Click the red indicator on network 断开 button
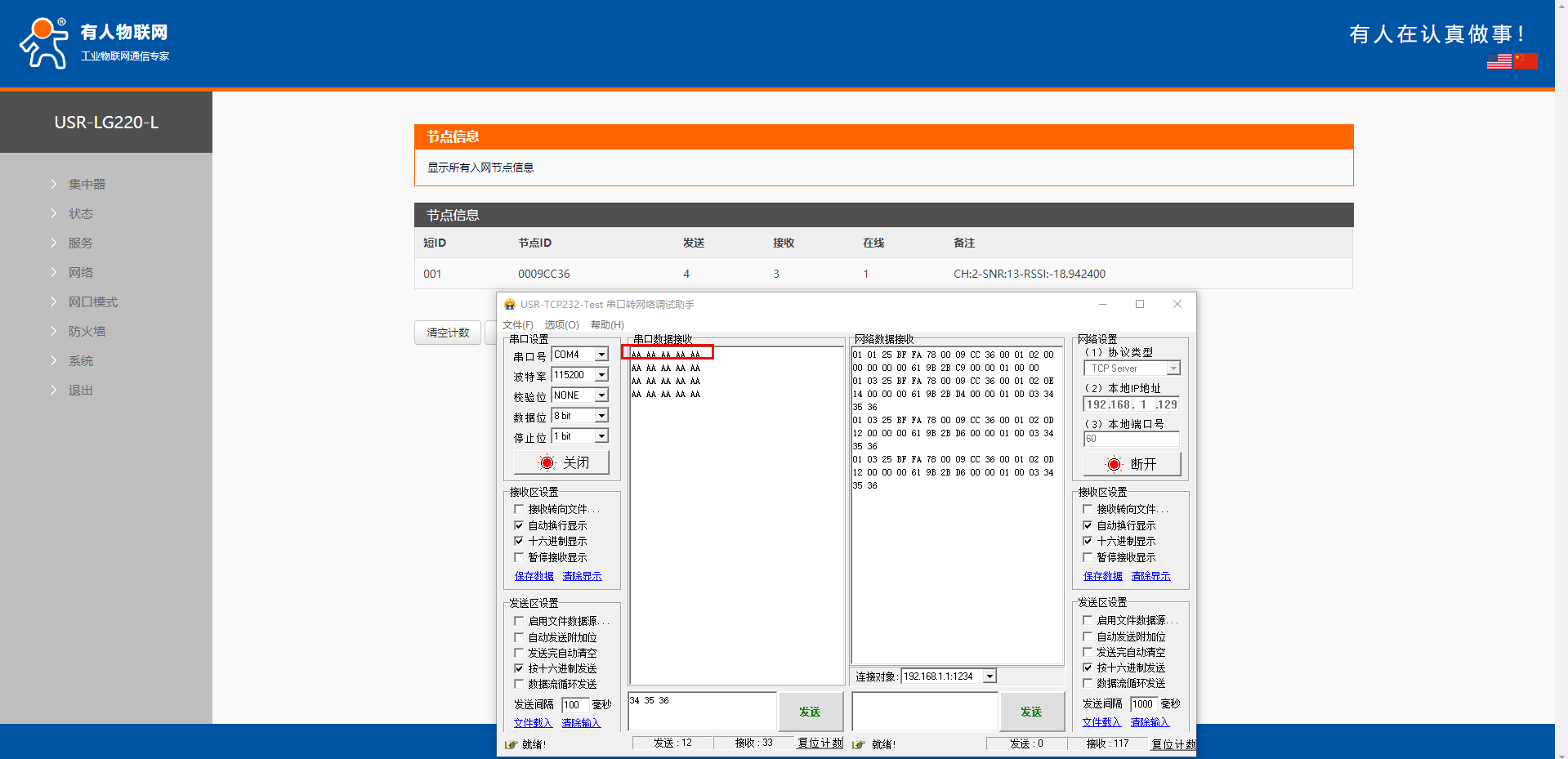 (x=1114, y=465)
